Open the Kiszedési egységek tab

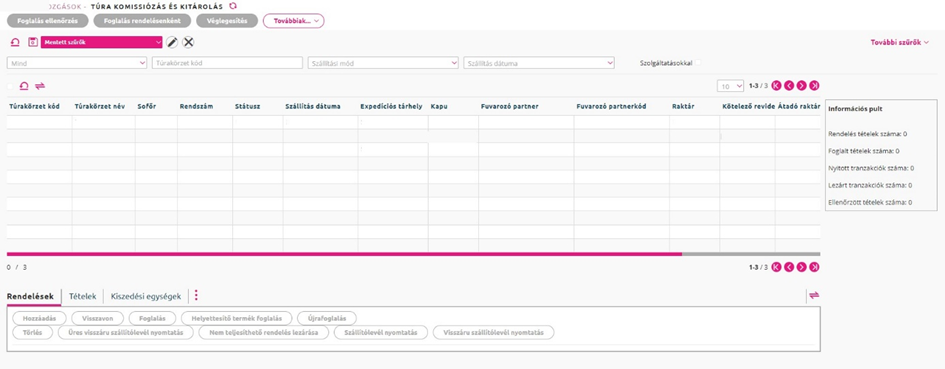[x=146, y=296]
